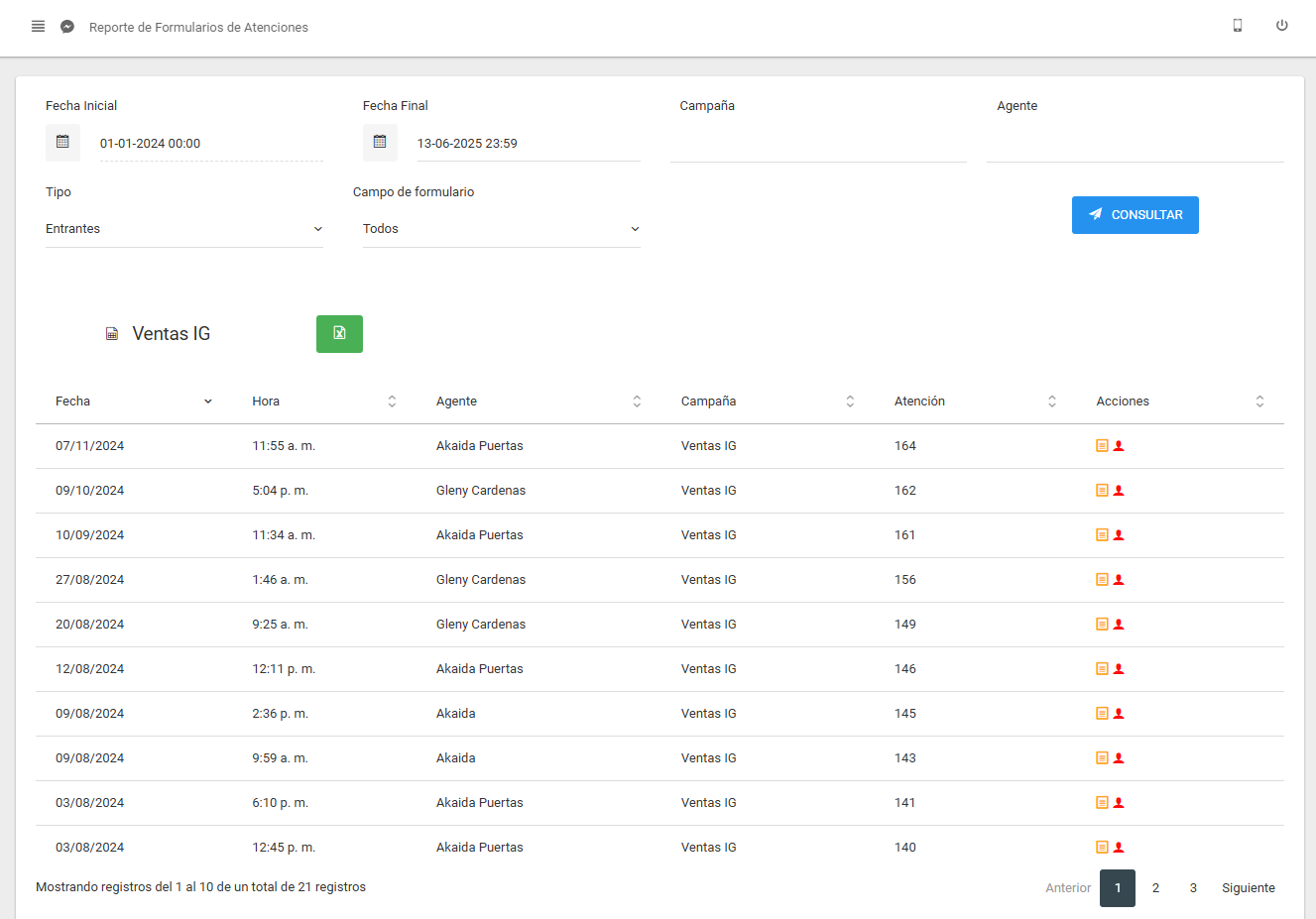Open the Fecha Inicial calendar picker
Image resolution: width=1316 pixels, height=919 pixels.
click(x=62, y=143)
